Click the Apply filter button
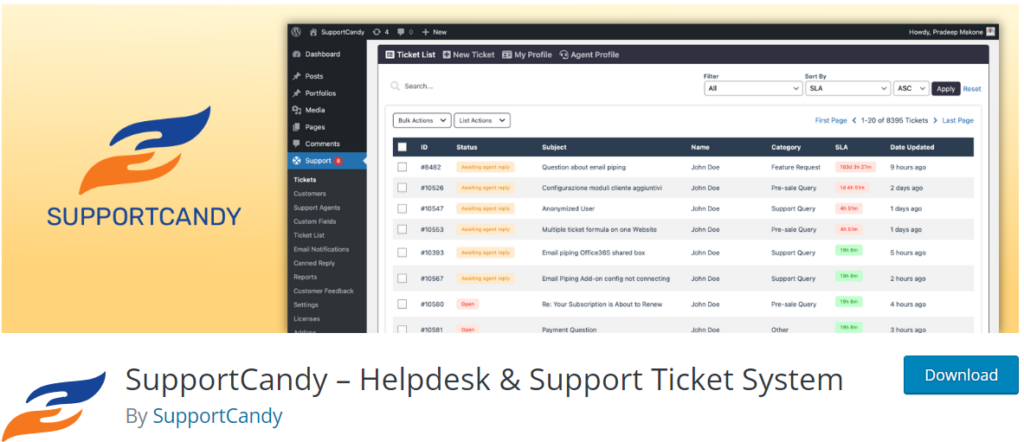This screenshot has width=1024, height=442. 946,89
